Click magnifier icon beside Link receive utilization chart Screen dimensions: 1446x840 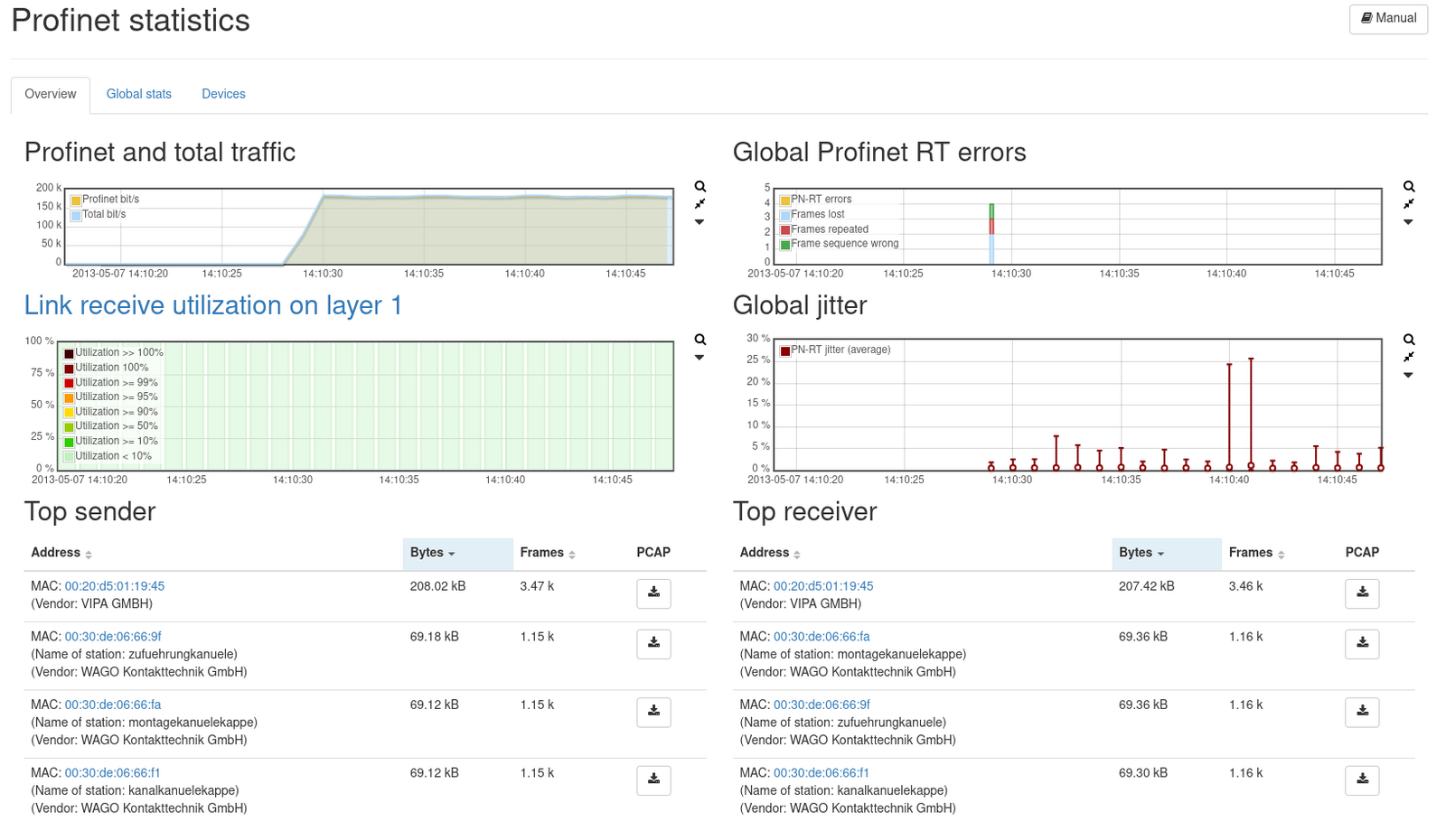(x=700, y=340)
